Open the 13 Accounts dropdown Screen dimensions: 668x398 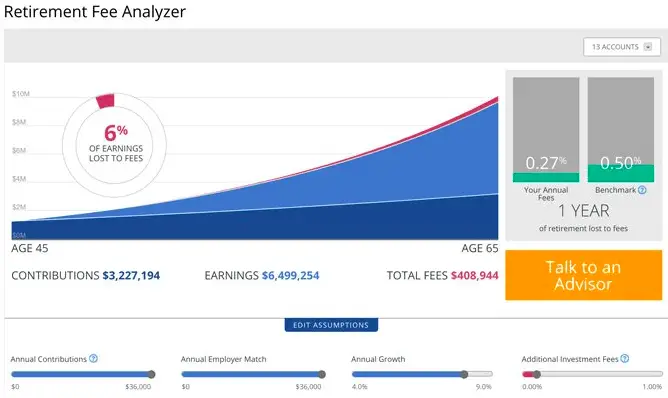(622, 47)
